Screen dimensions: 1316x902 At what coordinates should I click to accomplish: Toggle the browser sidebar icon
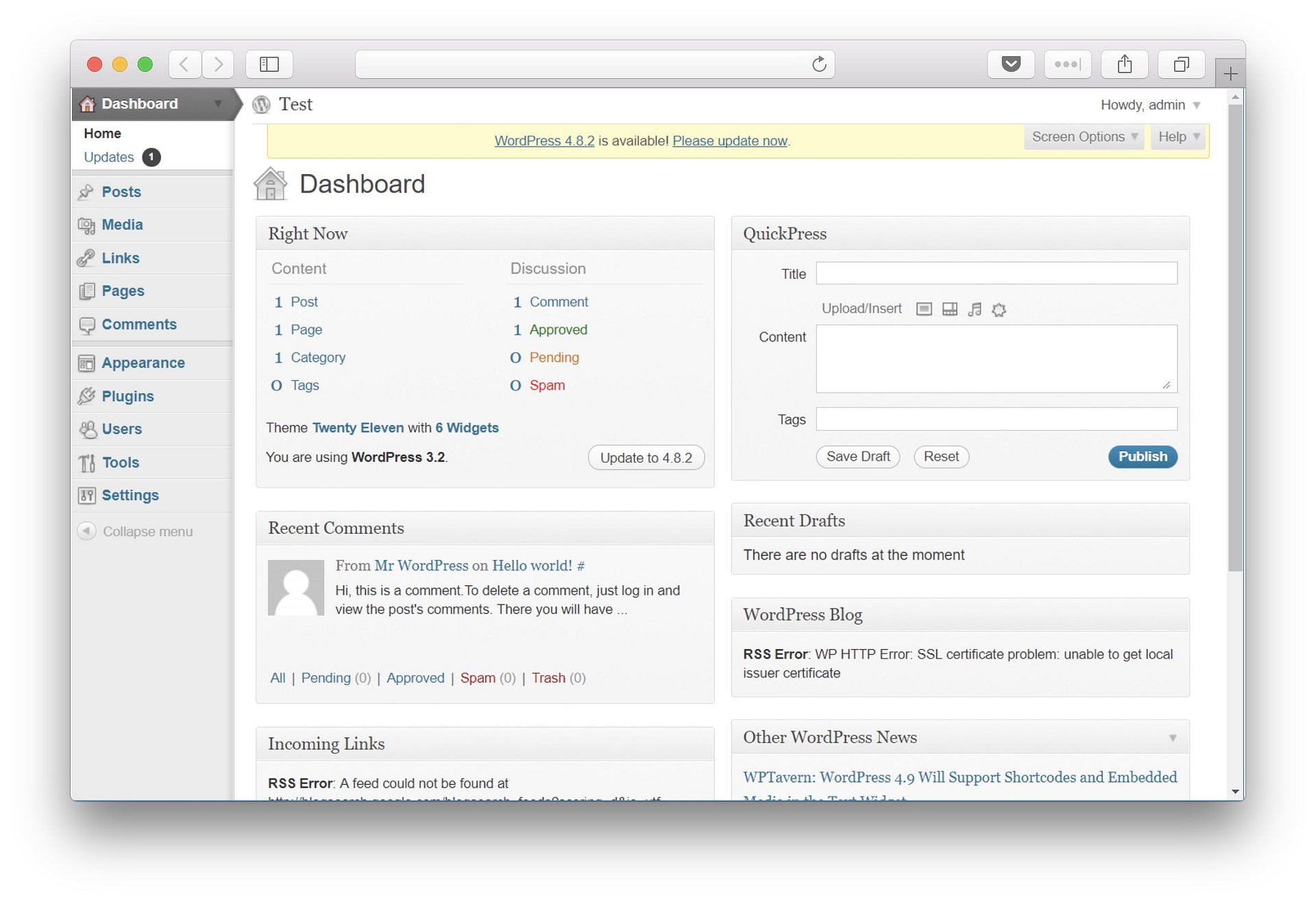coord(269,64)
